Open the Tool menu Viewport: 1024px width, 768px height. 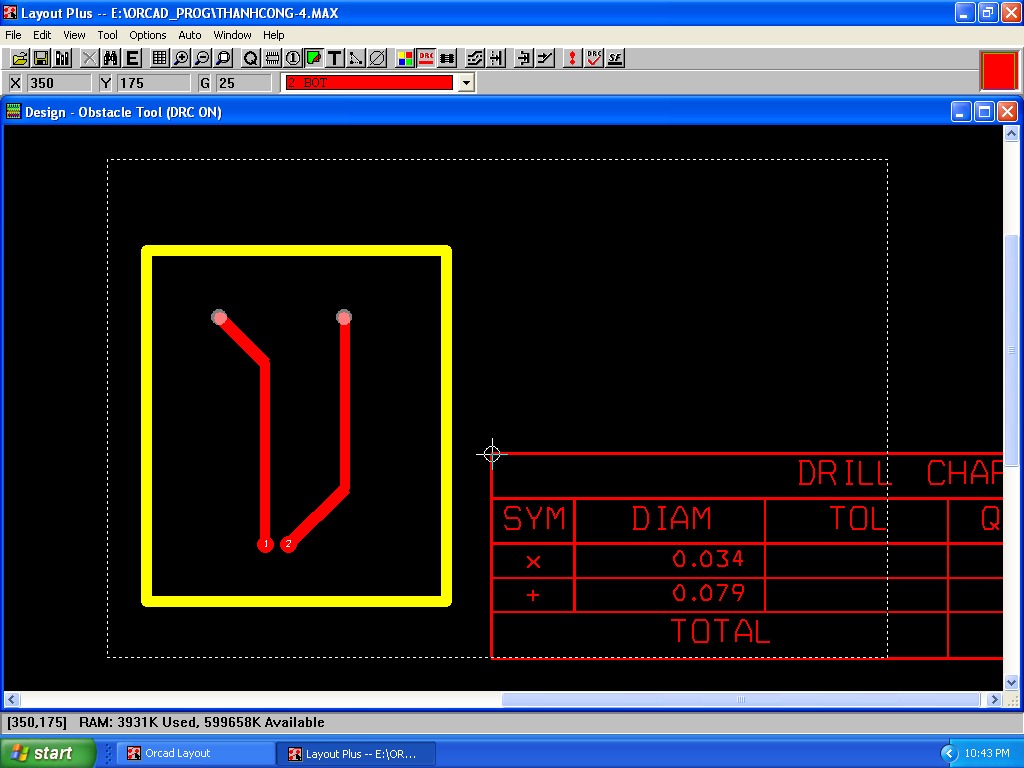click(107, 35)
